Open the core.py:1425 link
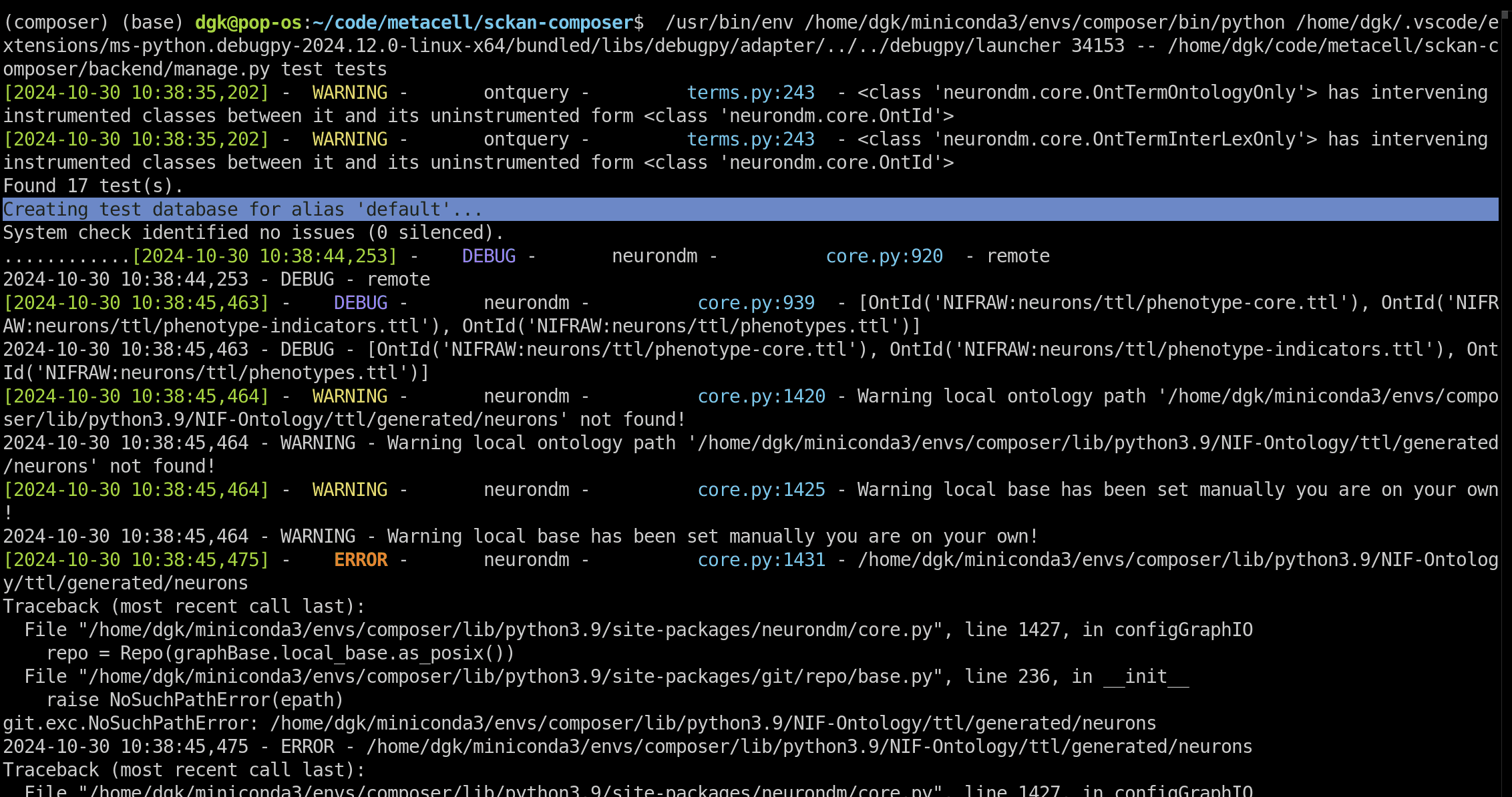The image size is (1512, 797). [761, 490]
